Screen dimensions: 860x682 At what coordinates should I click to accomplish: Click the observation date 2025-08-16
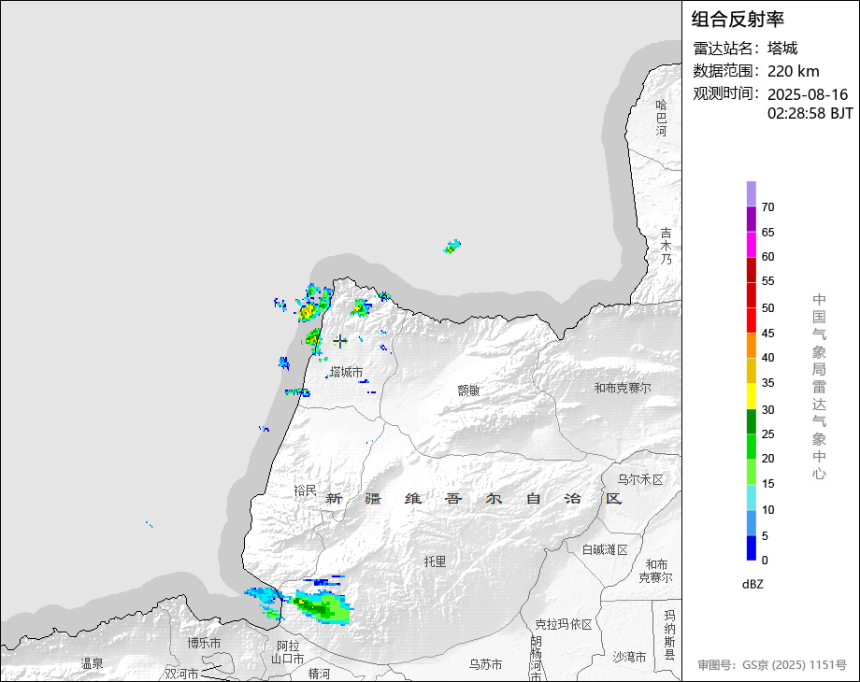coord(807,94)
